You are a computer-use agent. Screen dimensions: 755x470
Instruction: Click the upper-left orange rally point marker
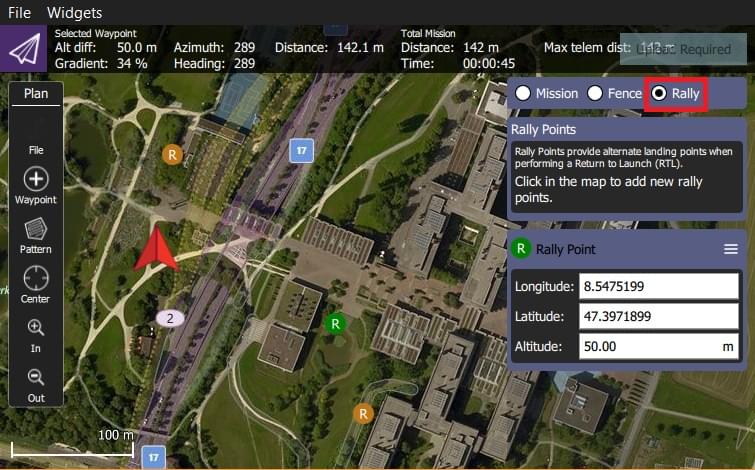pyautogui.click(x=173, y=154)
